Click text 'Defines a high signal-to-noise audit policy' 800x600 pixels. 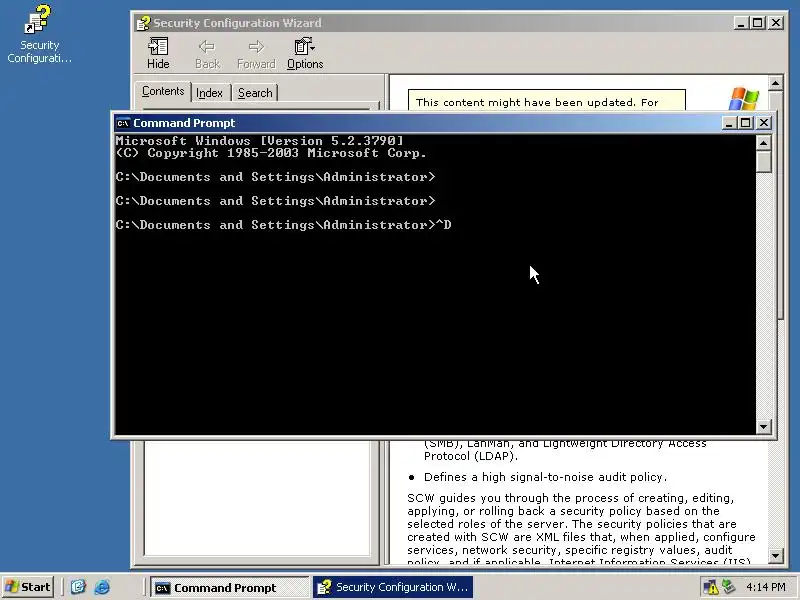(x=545, y=477)
